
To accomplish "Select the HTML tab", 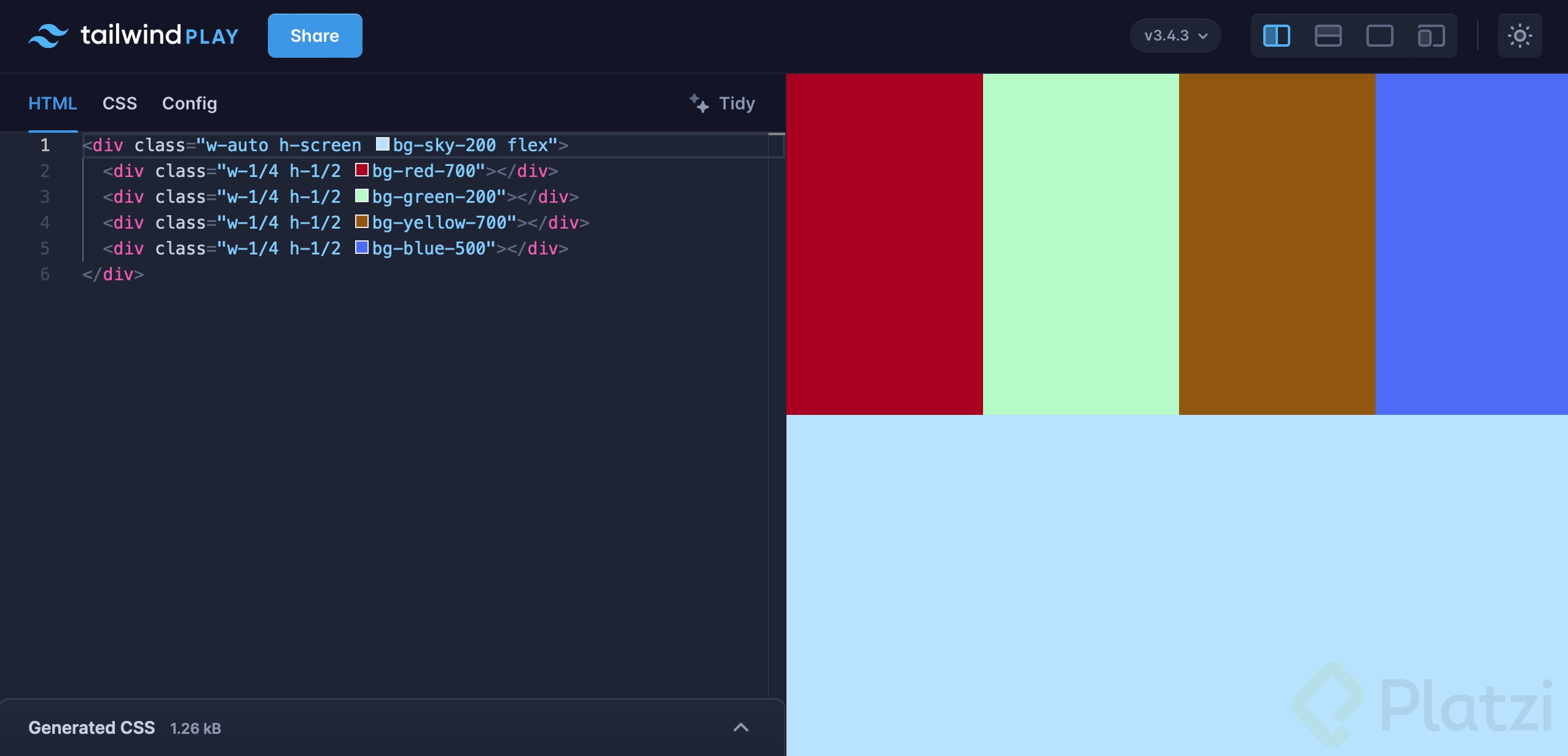I will (53, 103).
